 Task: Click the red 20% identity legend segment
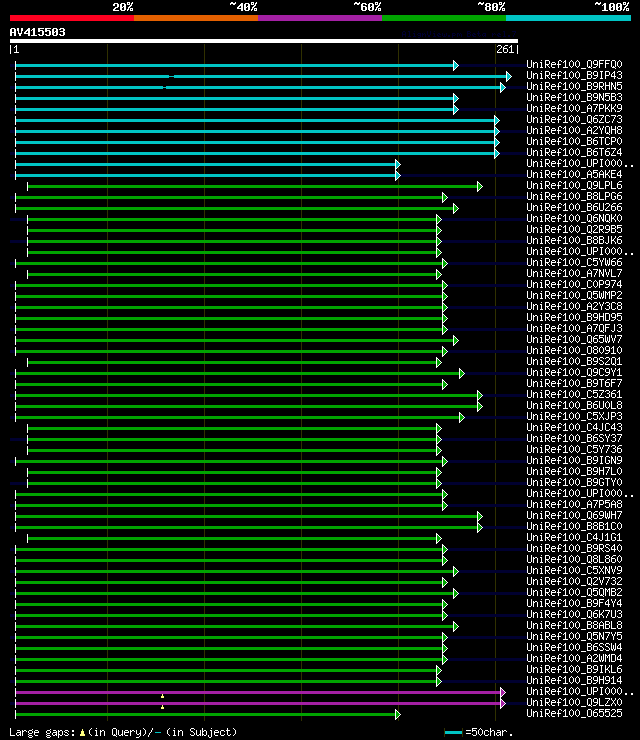(72, 18)
